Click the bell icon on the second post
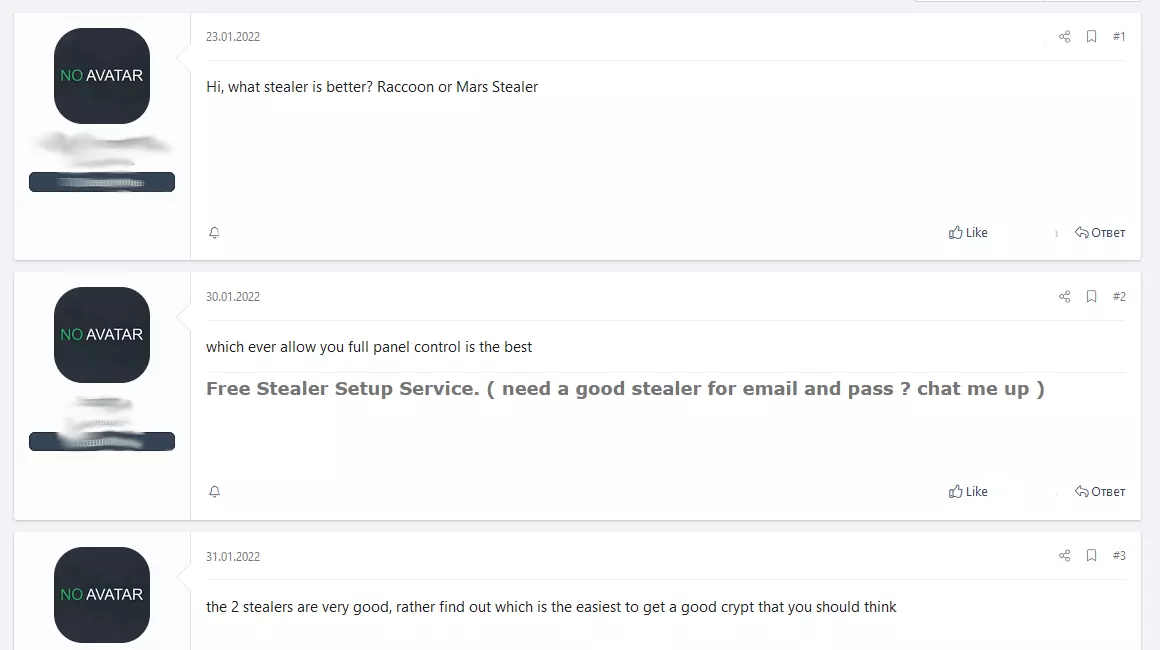 (x=214, y=491)
